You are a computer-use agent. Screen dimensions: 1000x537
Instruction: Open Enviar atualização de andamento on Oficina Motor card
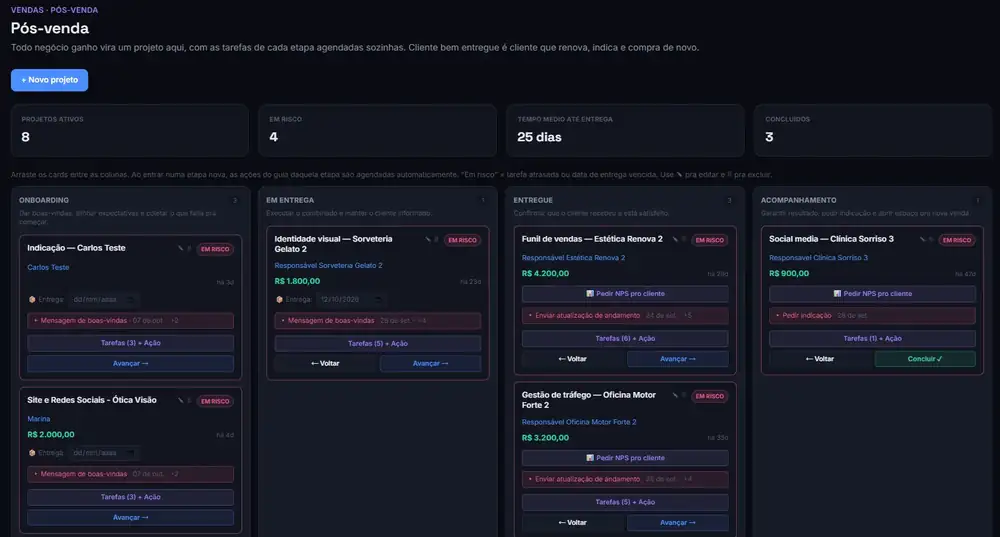[625, 479]
